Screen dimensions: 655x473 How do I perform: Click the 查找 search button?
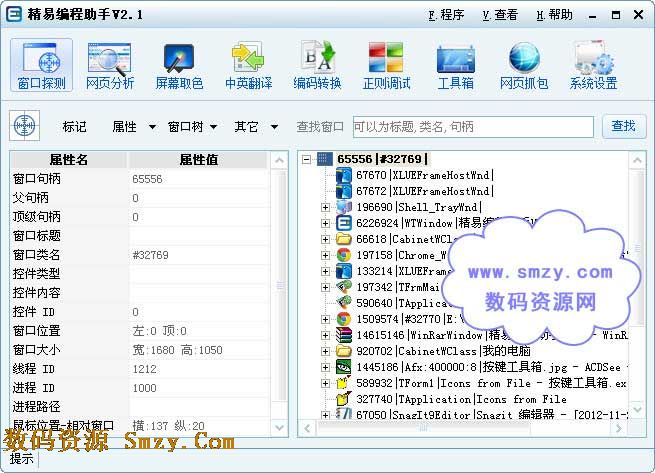(624, 126)
